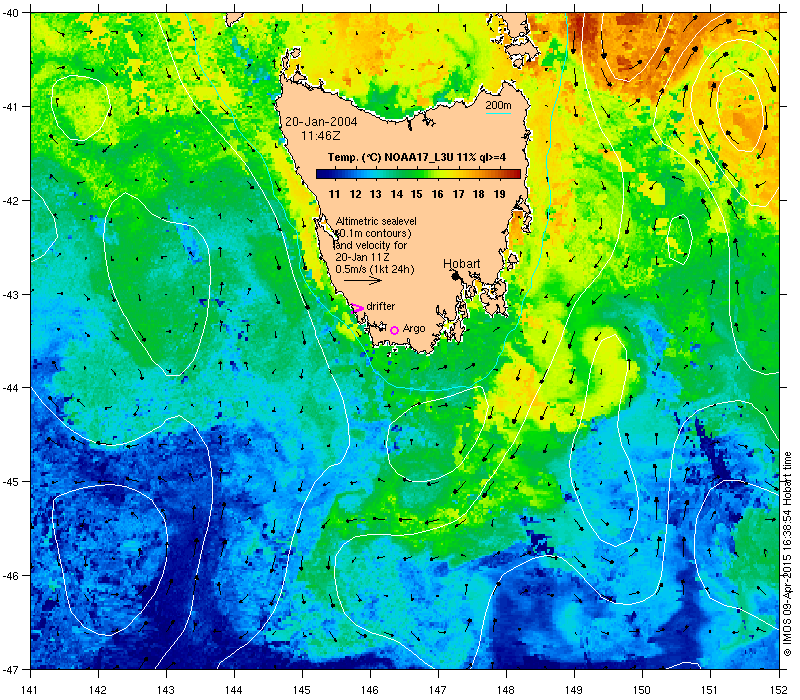Click the 'Argo' label
800x700 pixels.
click(x=414, y=329)
